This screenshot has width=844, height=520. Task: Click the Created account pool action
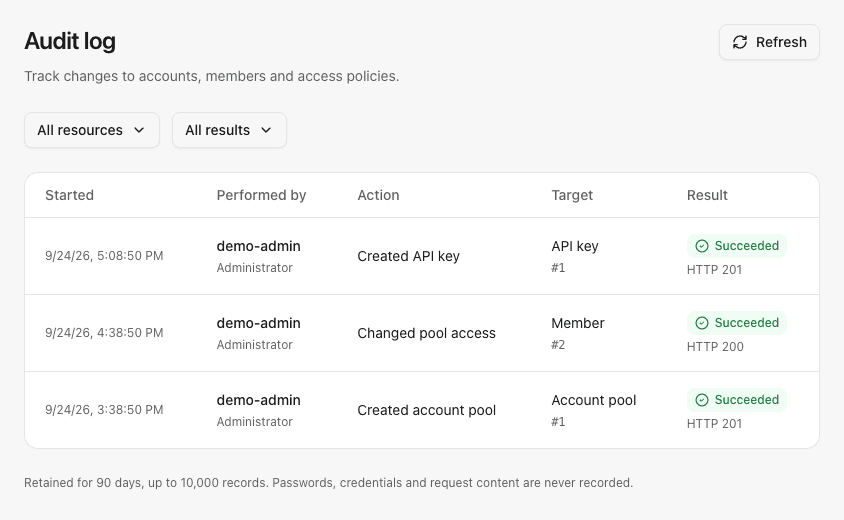coord(426,410)
